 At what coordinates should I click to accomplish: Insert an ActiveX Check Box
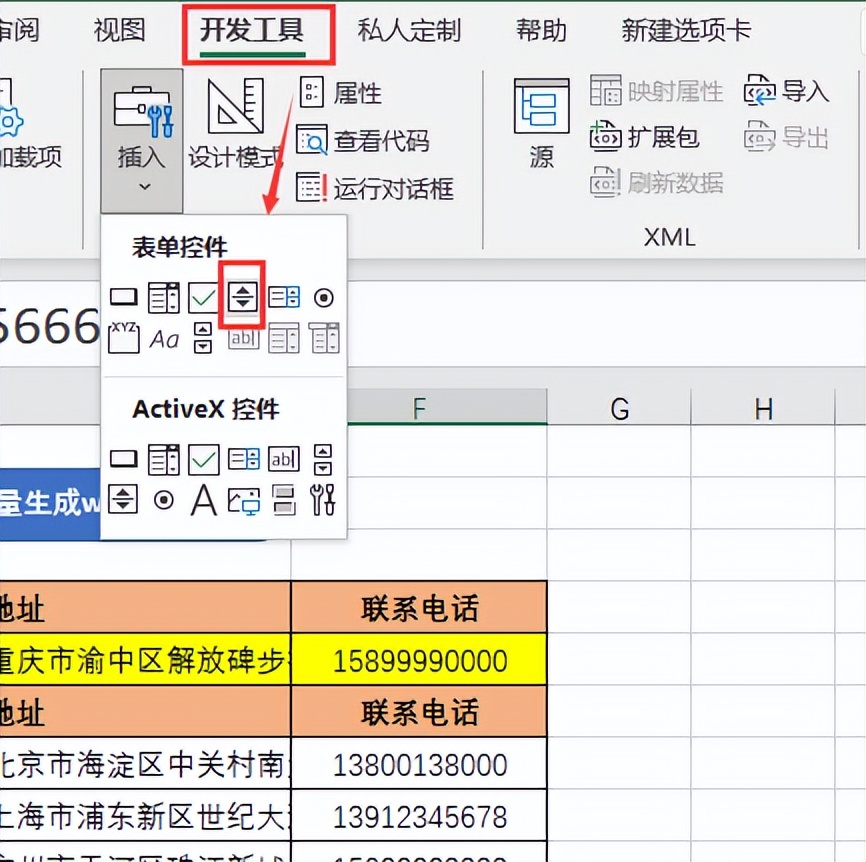[x=204, y=459]
